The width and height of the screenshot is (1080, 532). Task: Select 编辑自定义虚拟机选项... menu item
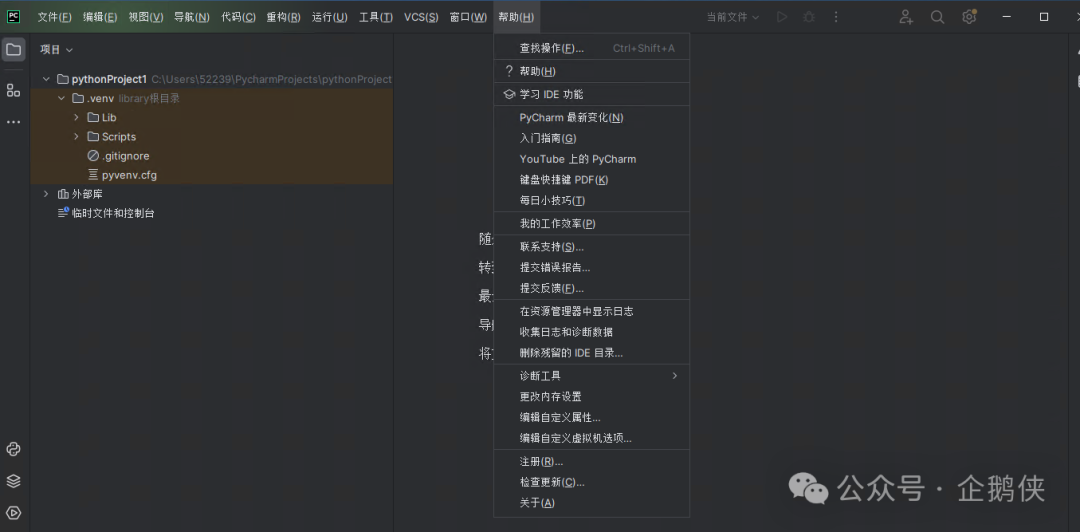click(x=592, y=438)
